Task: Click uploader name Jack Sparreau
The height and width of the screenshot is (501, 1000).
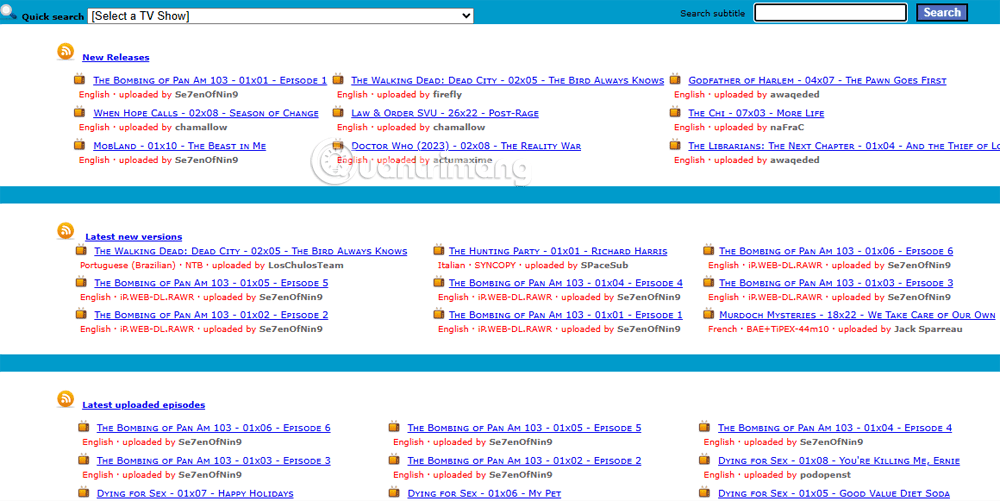Action: (x=928, y=329)
